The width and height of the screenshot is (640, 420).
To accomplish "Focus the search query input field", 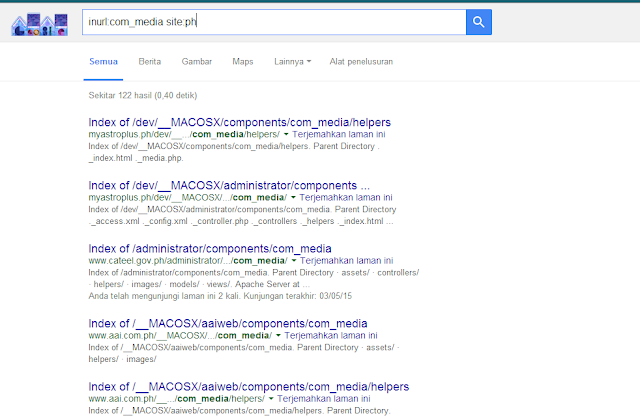I will pyautogui.click(x=274, y=22).
